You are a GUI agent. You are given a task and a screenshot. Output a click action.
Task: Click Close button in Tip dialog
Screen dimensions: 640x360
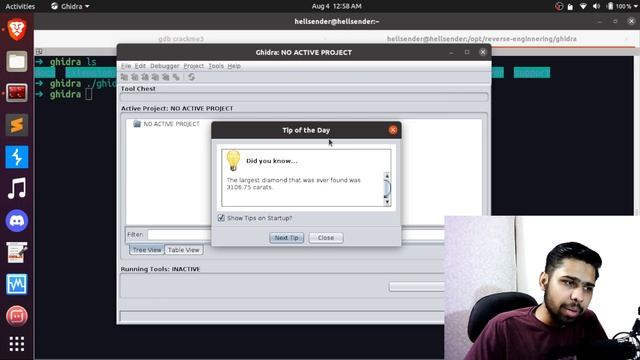[x=326, y=238]
